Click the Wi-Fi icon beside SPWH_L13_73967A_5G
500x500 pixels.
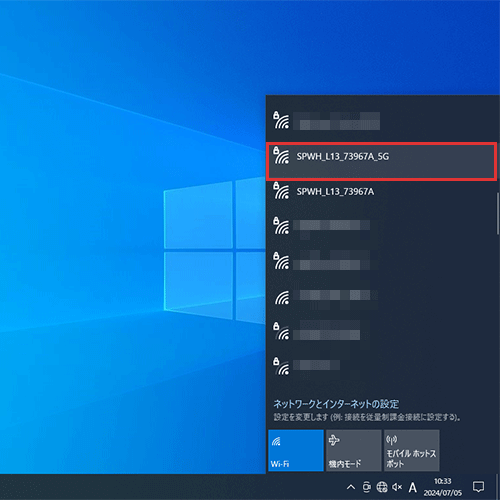[281, 156]
